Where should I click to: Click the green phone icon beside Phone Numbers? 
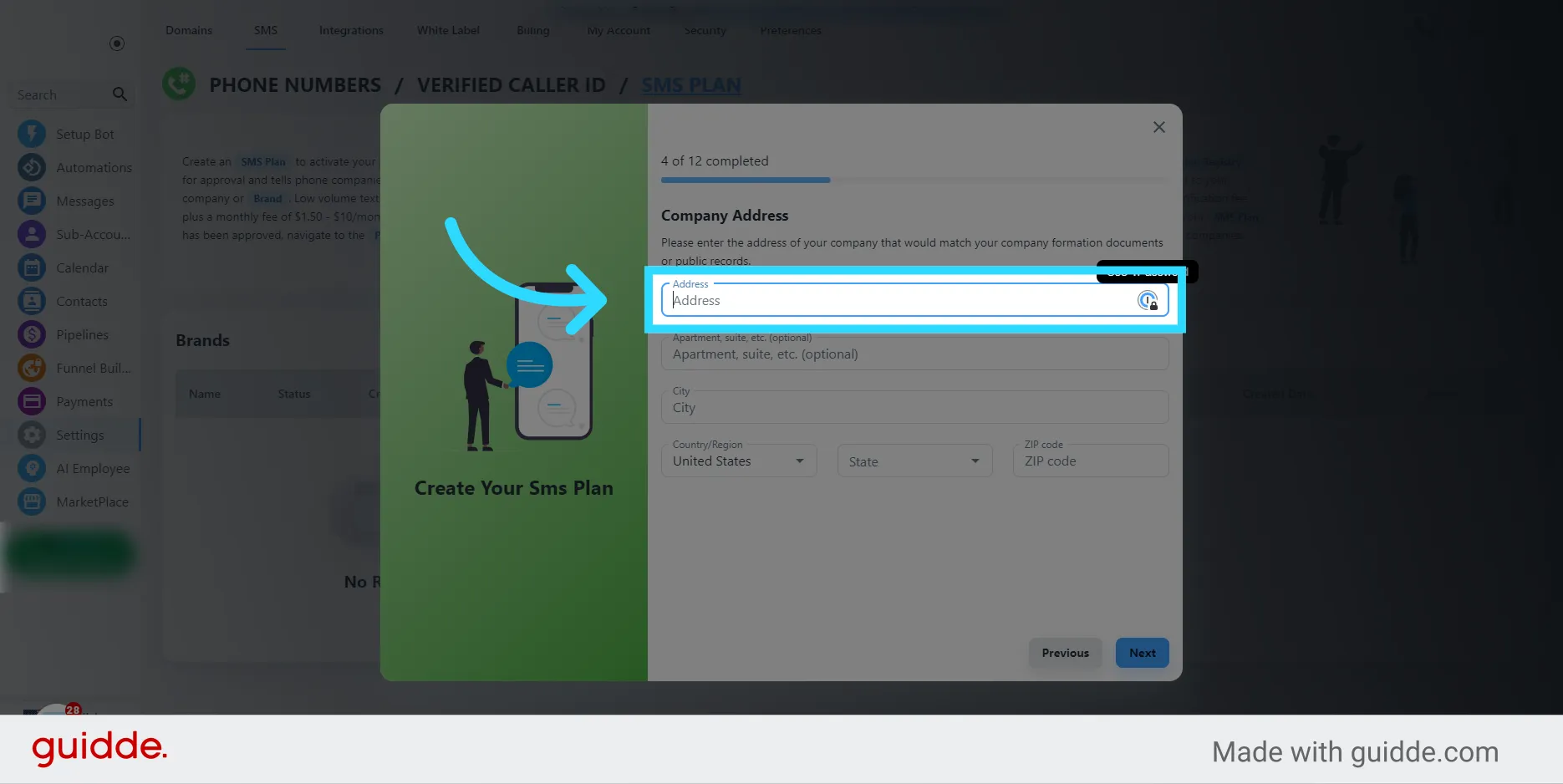[x=179, y=84]
